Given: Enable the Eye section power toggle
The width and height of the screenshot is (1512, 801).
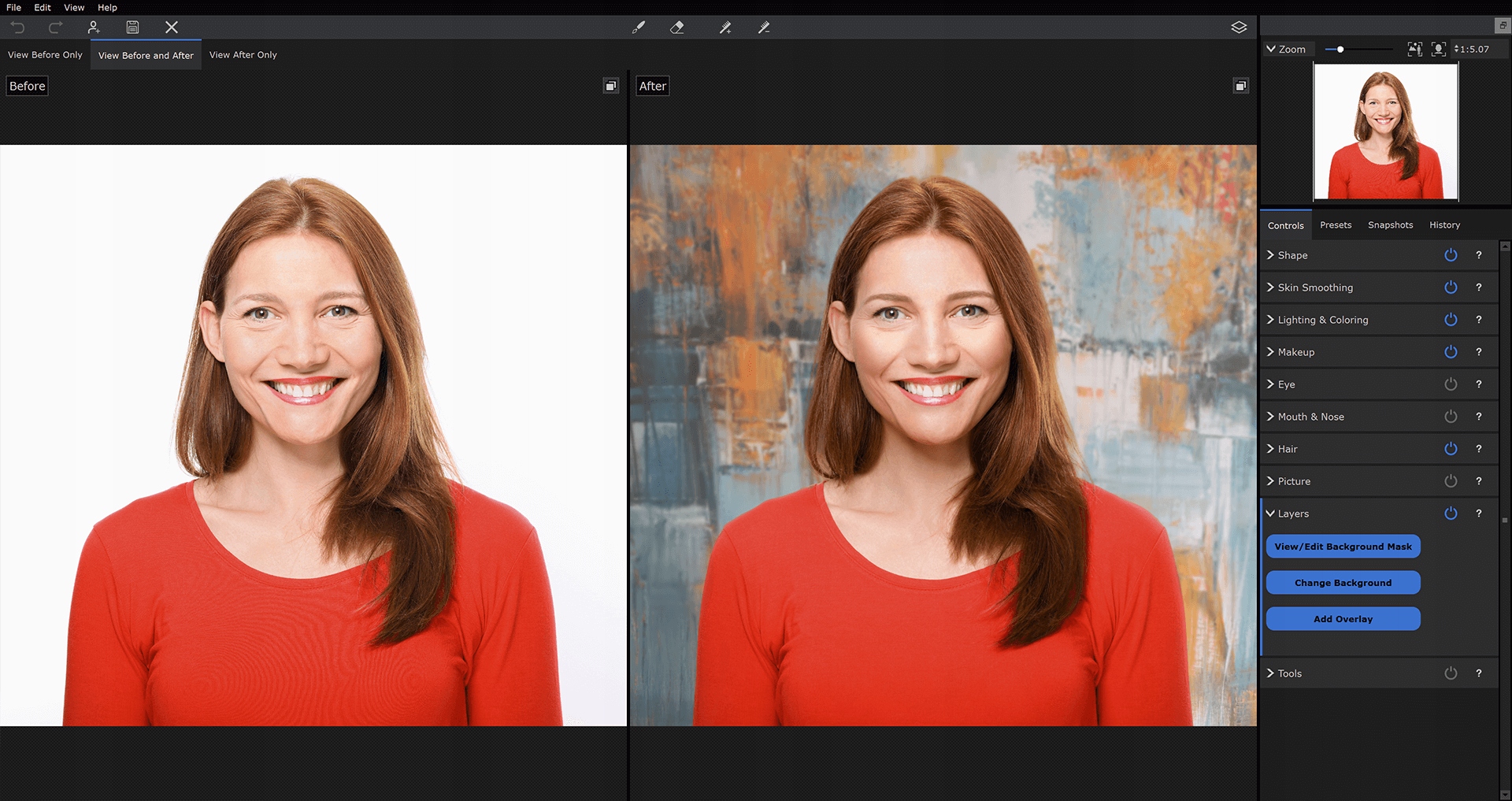Looking at the screenshot, I should coord(1451,384).
